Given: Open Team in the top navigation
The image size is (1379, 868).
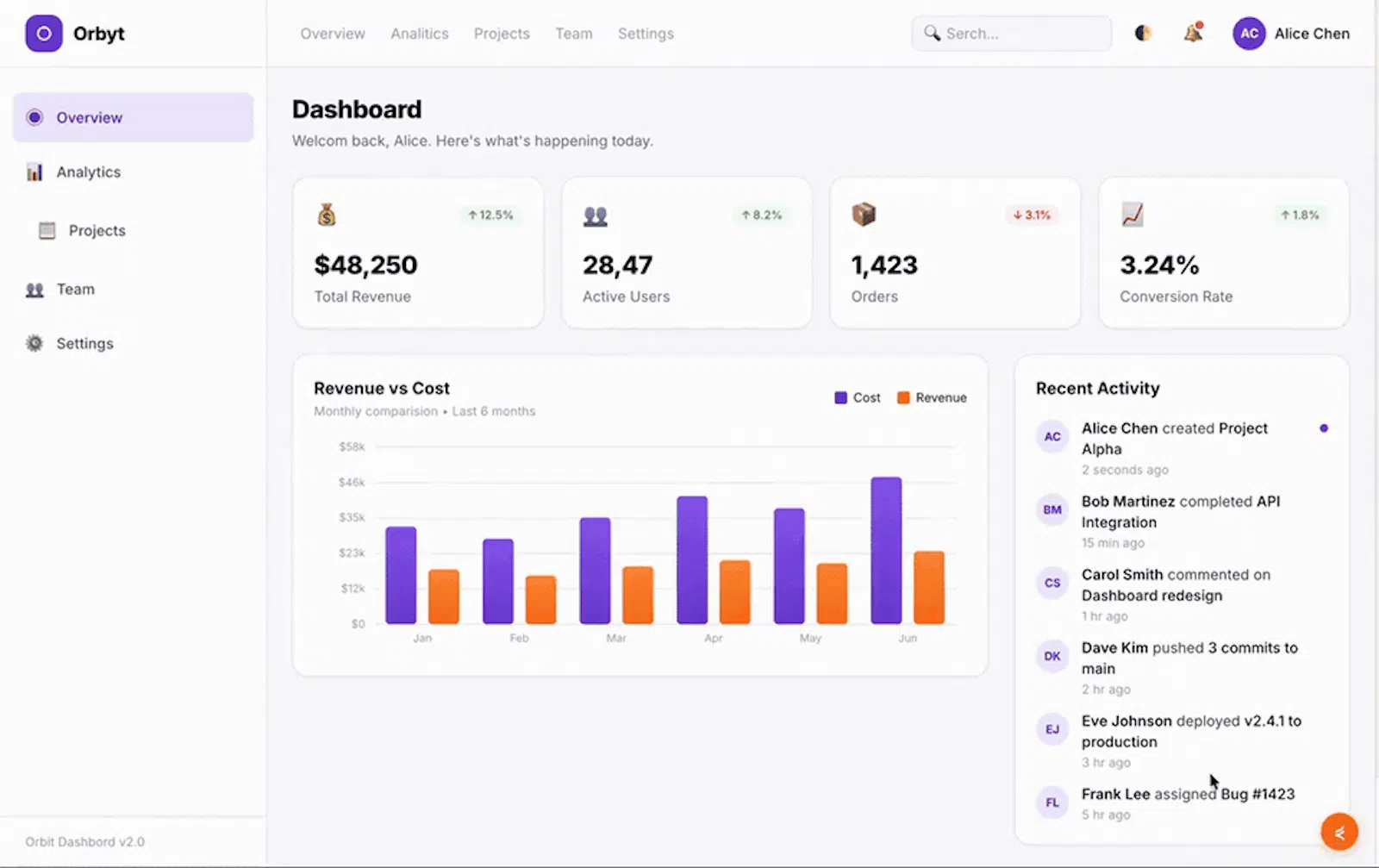Looking at the screenshot, I should (574, 34).
